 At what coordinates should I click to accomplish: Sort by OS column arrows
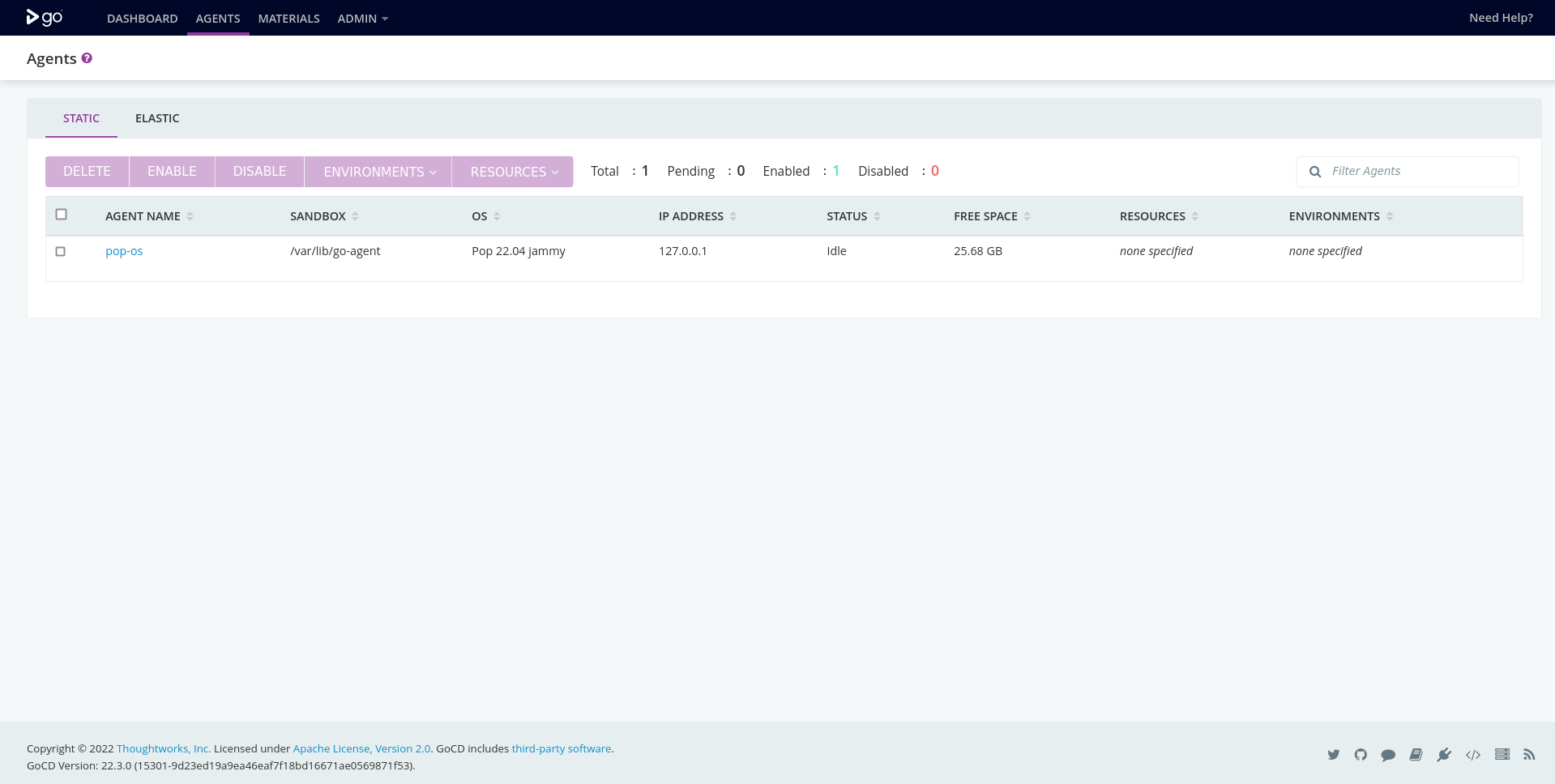point(497,216)
